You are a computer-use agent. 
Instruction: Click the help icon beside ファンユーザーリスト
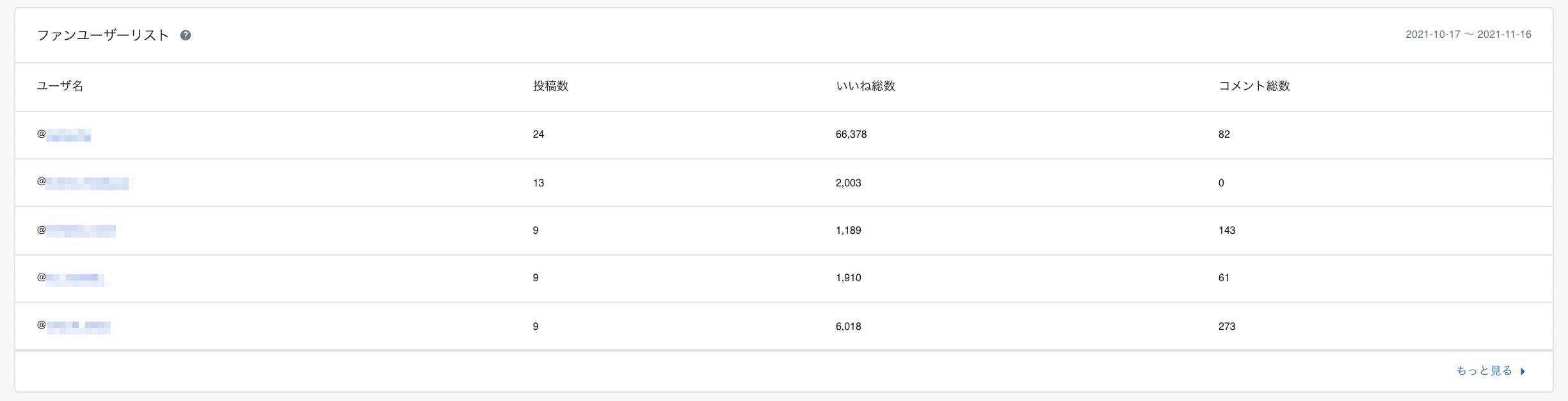186,36
